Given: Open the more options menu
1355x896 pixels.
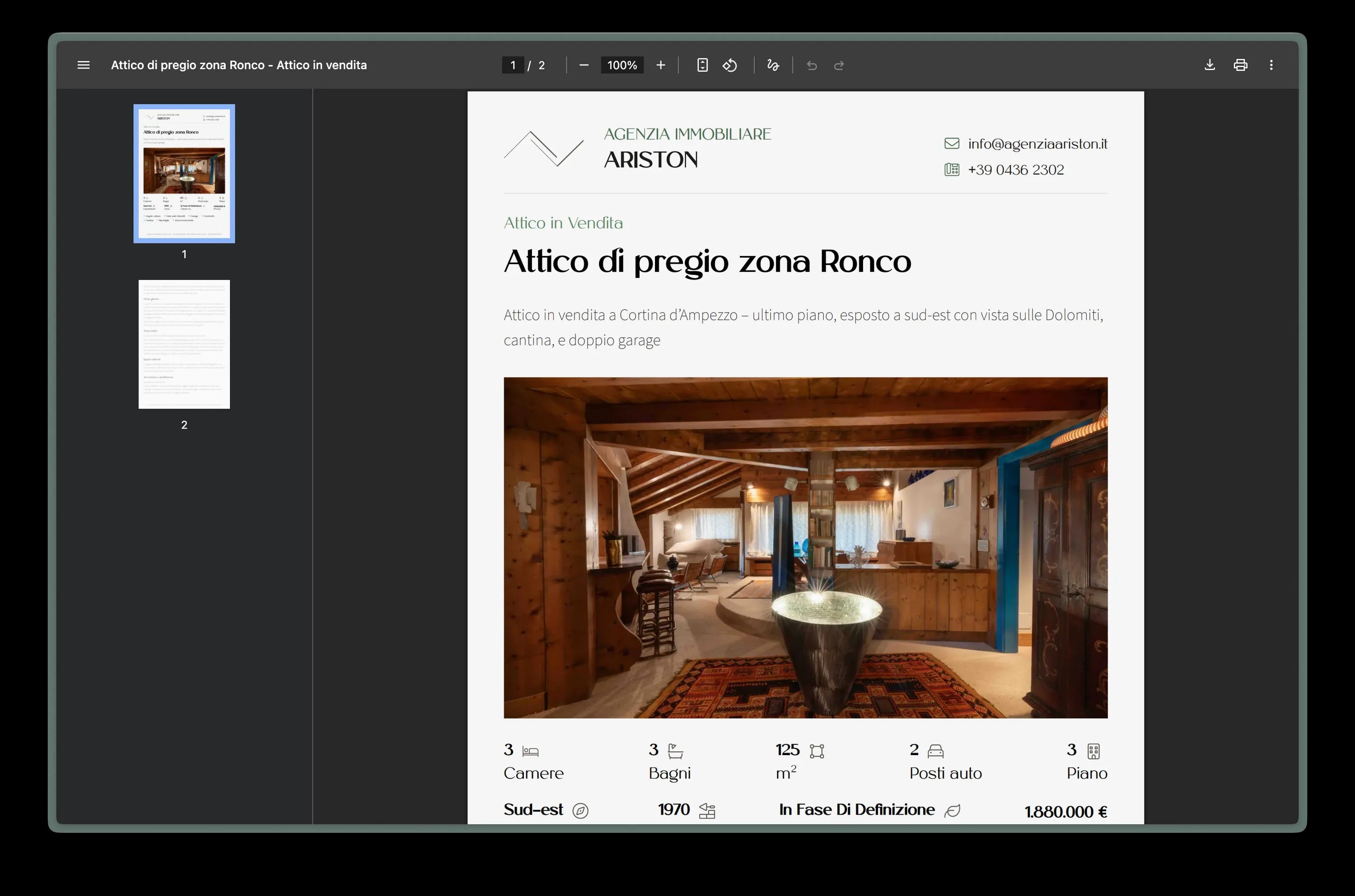Looking at the screenshot, I should pyautogui.click(x=1271, y=65).
